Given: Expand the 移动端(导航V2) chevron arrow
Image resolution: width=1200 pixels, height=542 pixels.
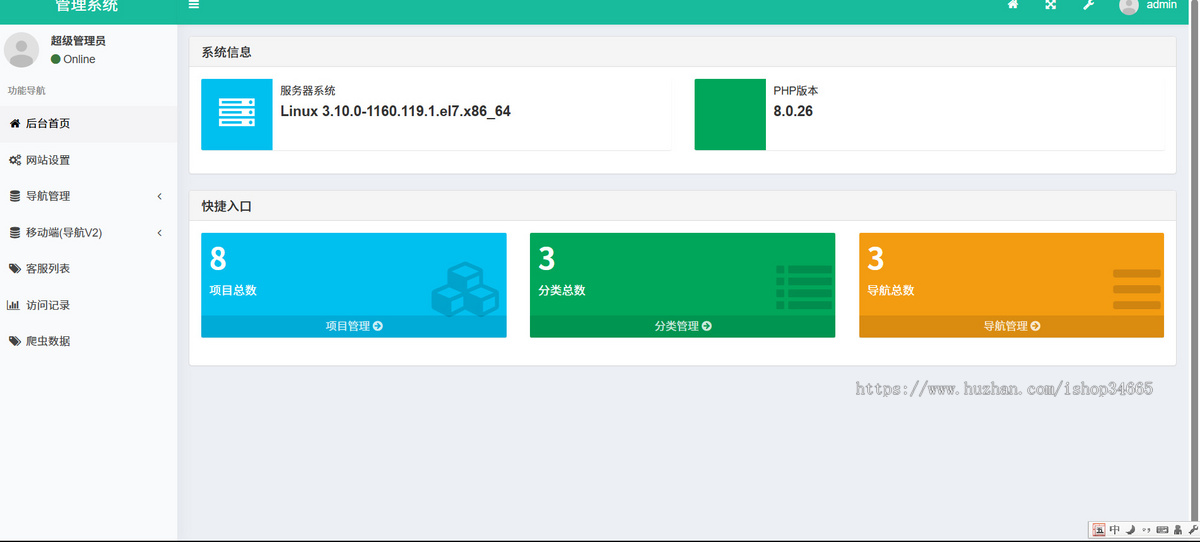Looking at the screenshot, I should (160, 232).
